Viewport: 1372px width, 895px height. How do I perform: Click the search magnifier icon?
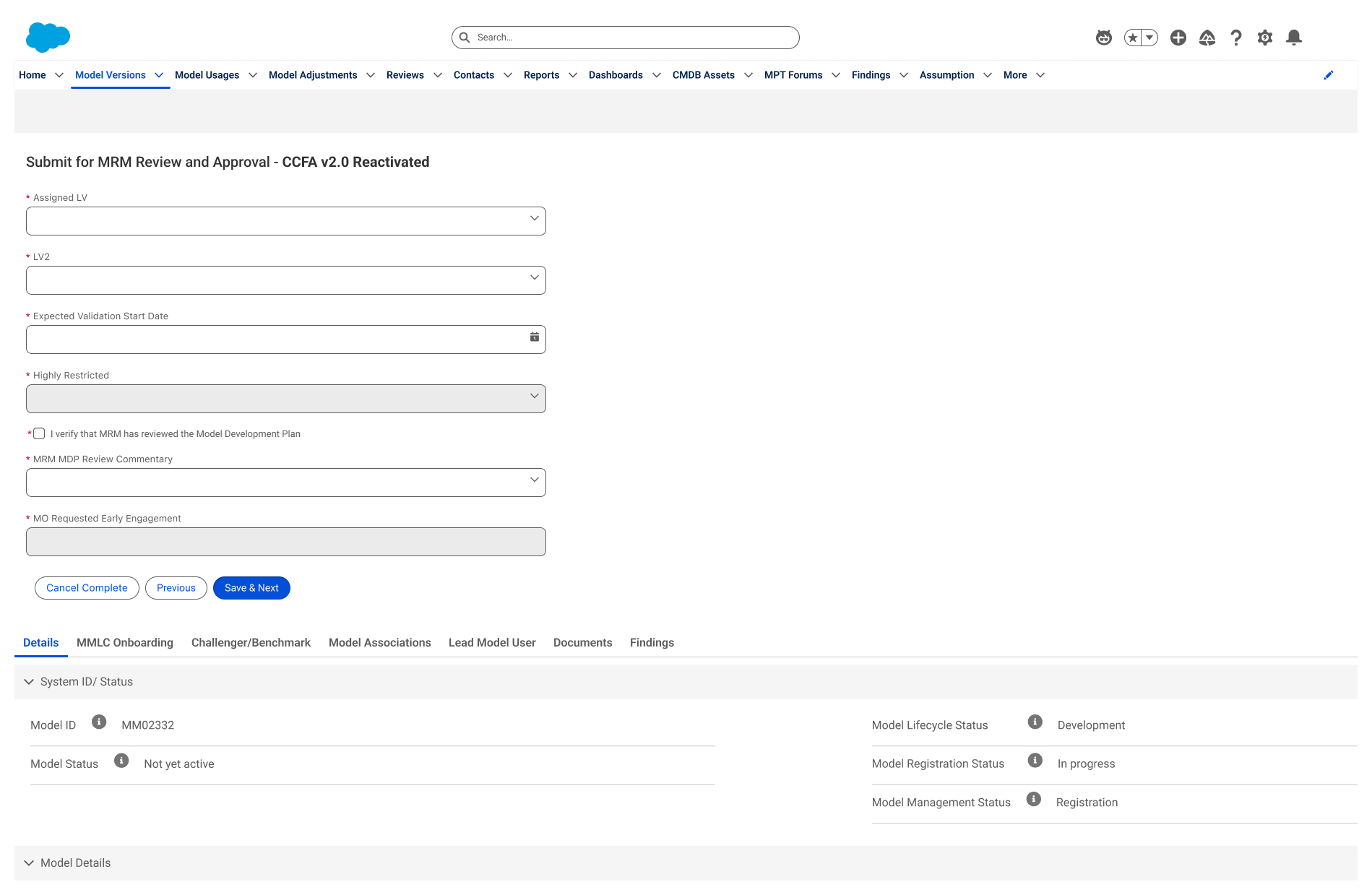pyautogui.click(x=465, y=38)
